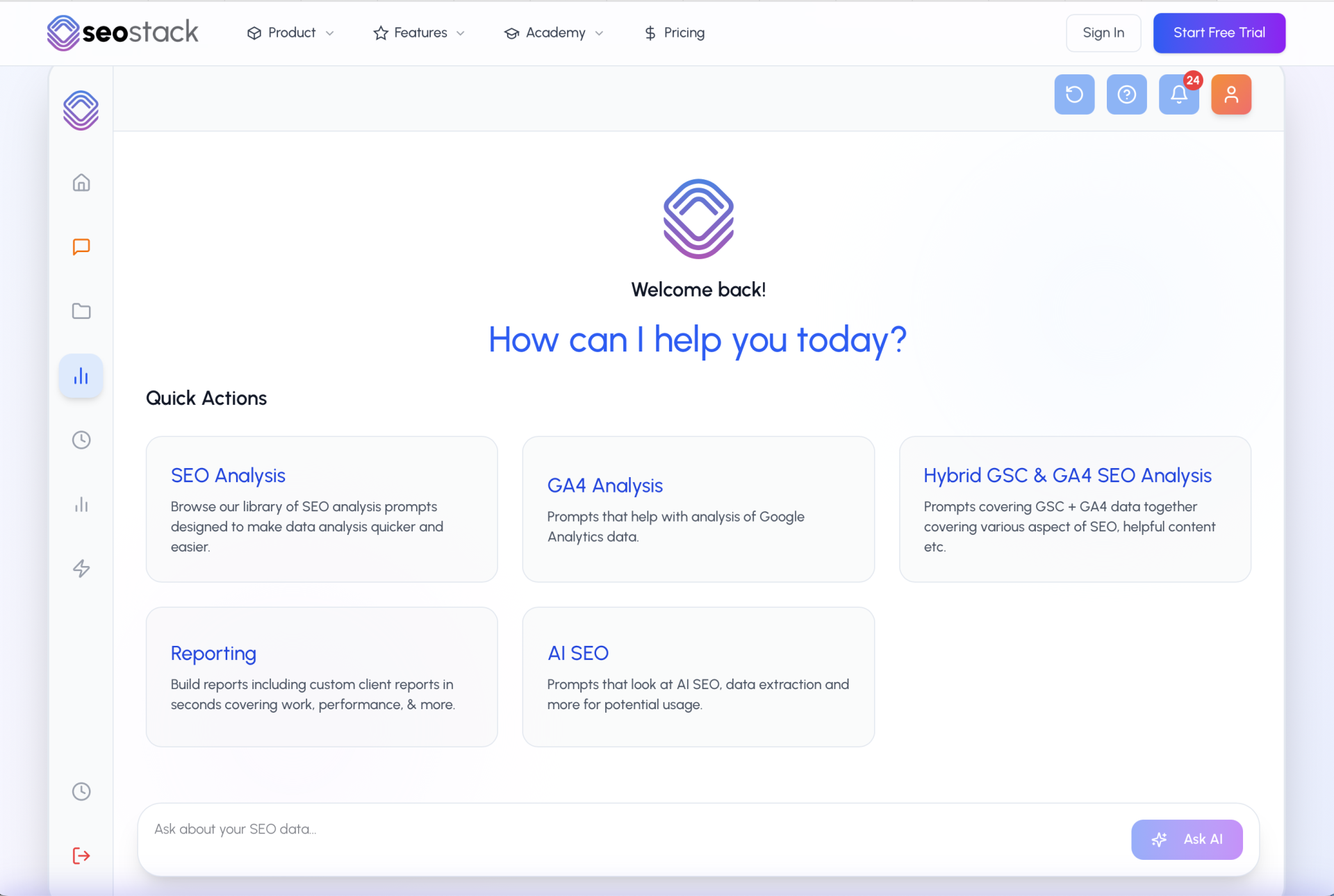Open the GA4 Analysis quick action card
Viewport: 1334px width, 896px height.
[x=698, y=509]
